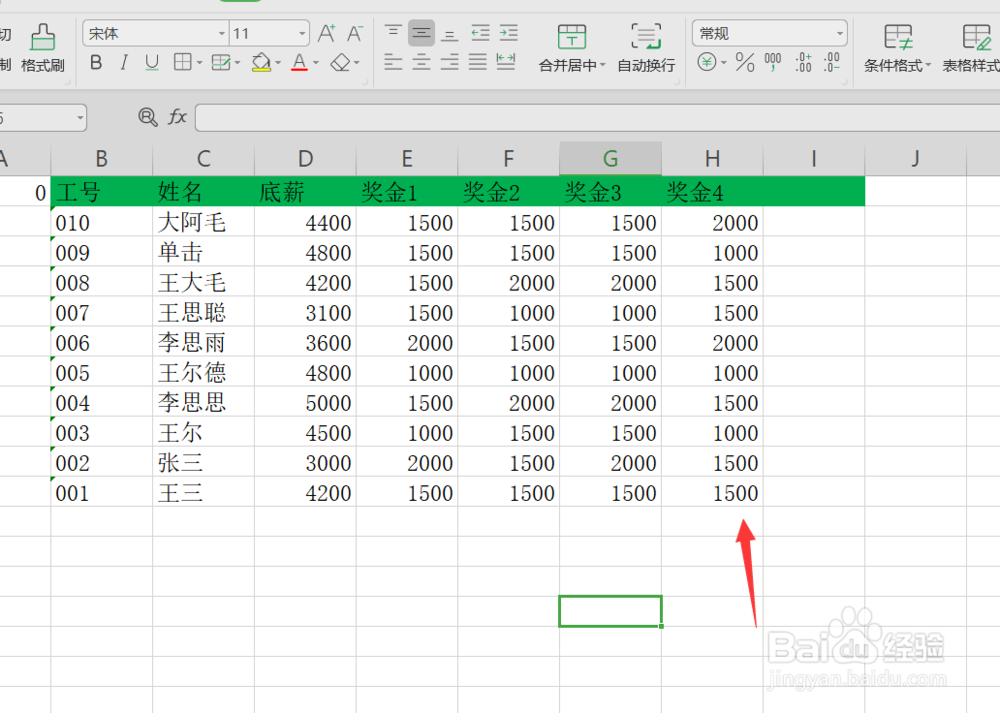Apply percent style
The image size is (1000, 713).
744,62
